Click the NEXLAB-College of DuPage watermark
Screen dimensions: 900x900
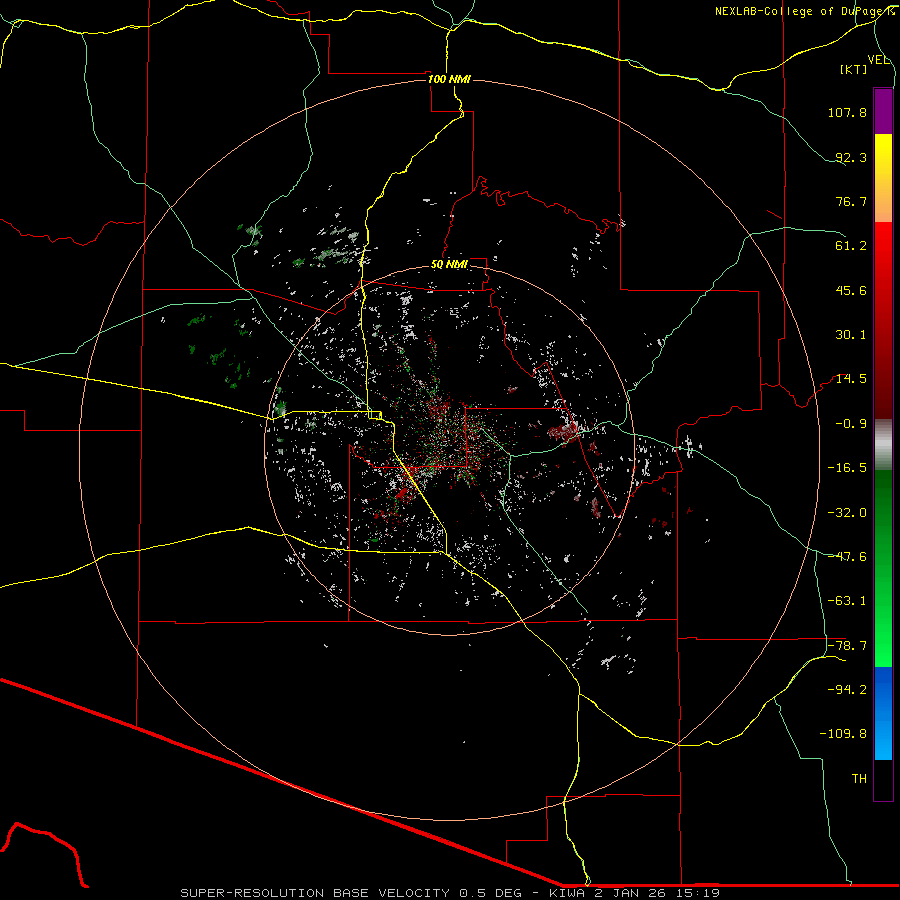click(x=804, y=11)
